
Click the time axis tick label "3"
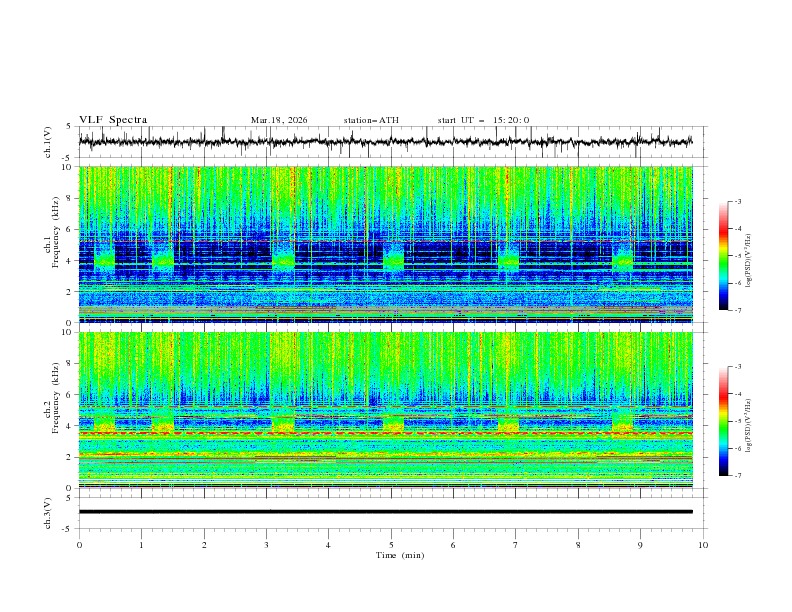point(266,545)
